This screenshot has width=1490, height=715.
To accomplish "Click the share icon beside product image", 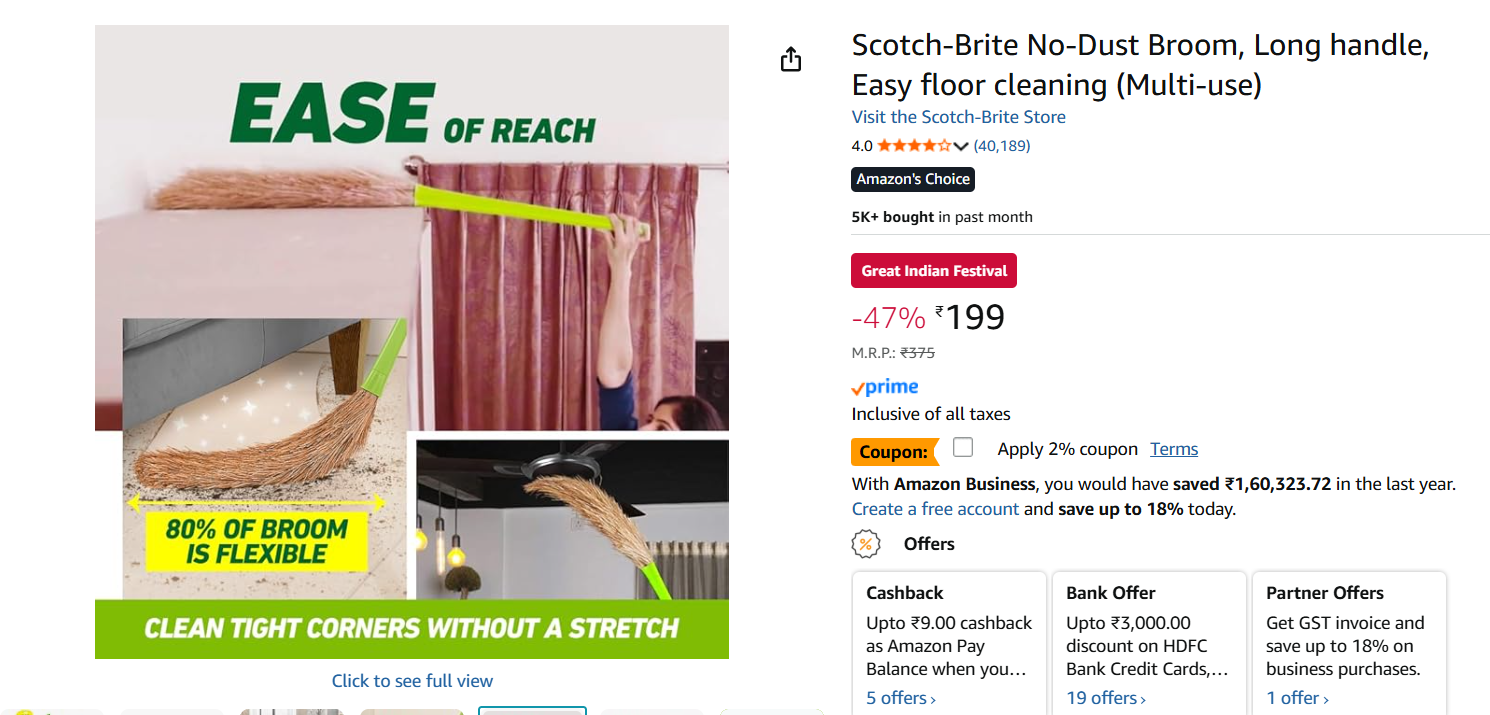I will tap(791, 60).
